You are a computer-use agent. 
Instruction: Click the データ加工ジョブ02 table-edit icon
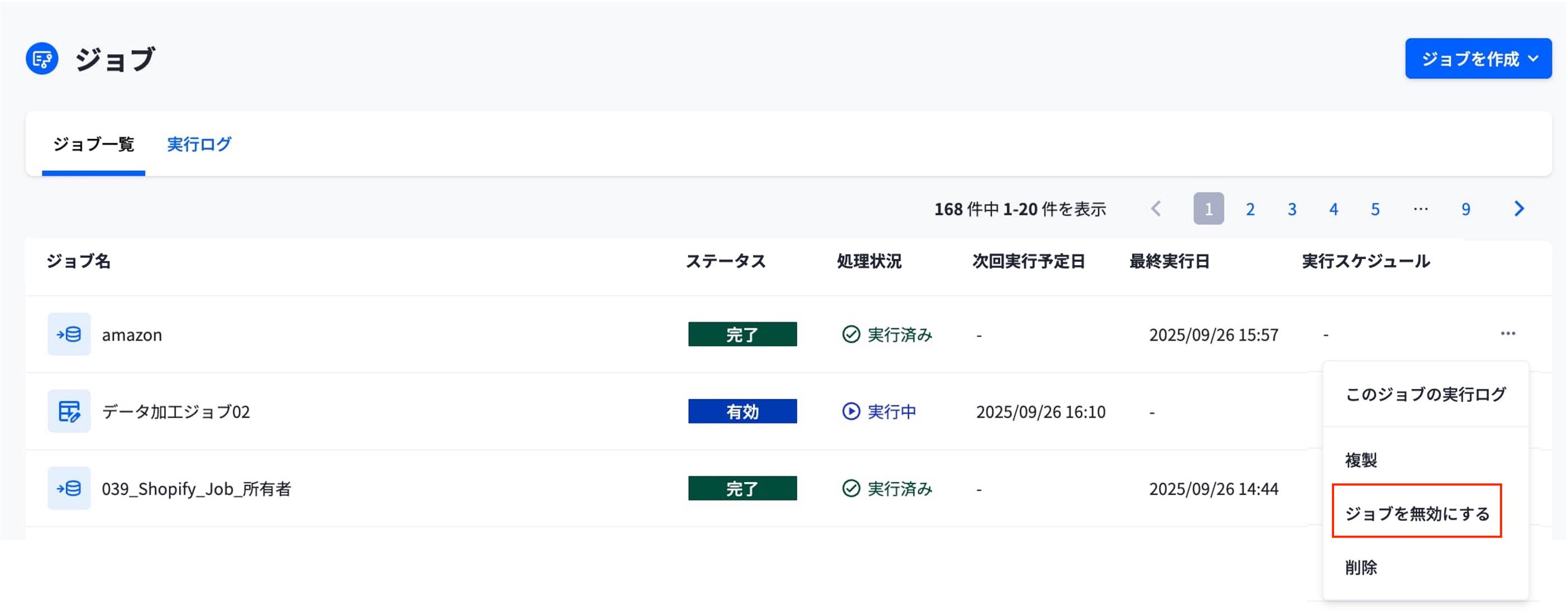click(69, 411)
